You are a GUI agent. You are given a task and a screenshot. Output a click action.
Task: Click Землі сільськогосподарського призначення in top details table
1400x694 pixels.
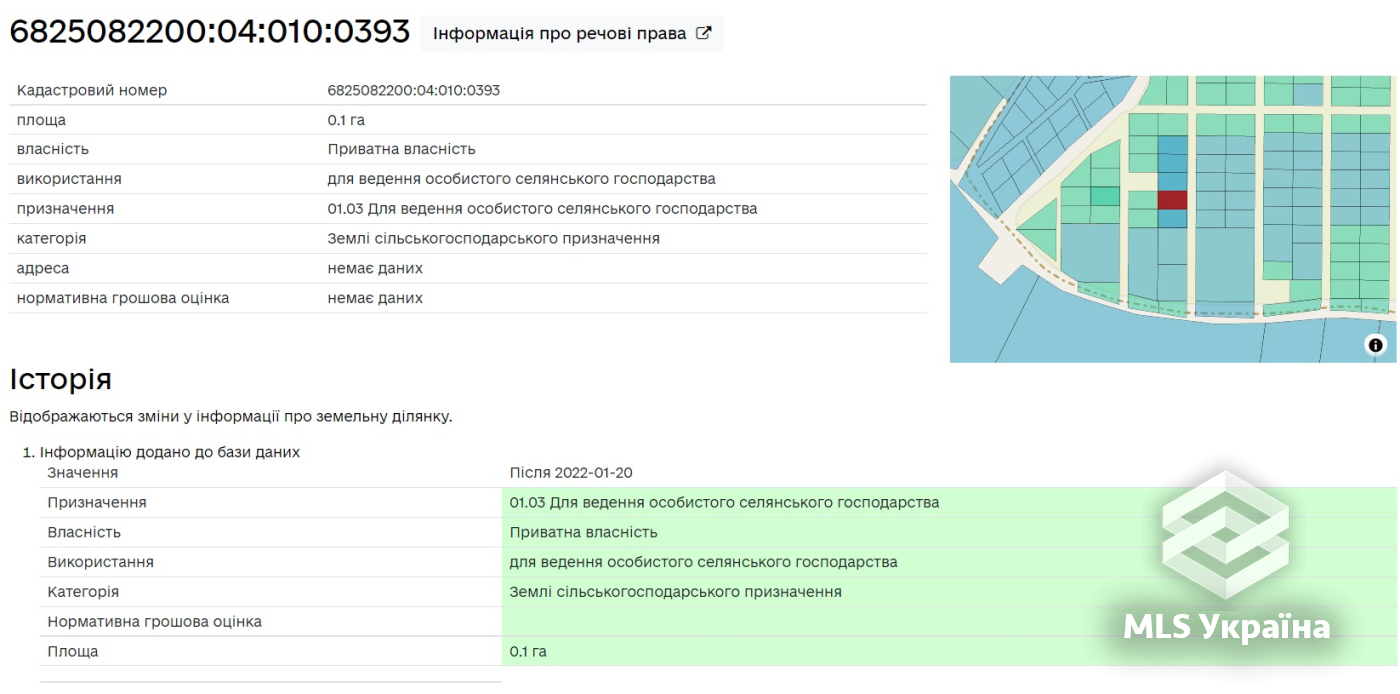(x=494, y=239)
